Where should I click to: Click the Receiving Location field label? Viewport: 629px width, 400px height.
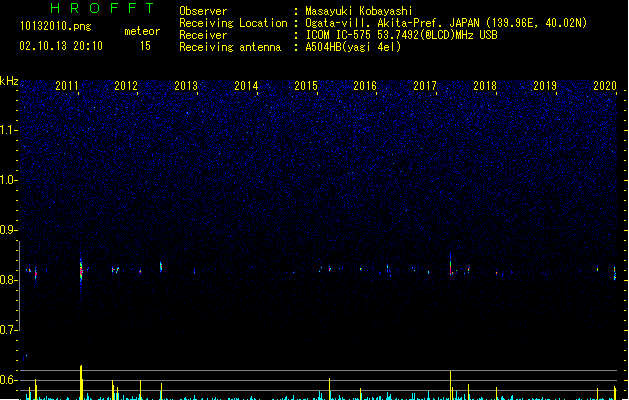(x=233, y=23)
